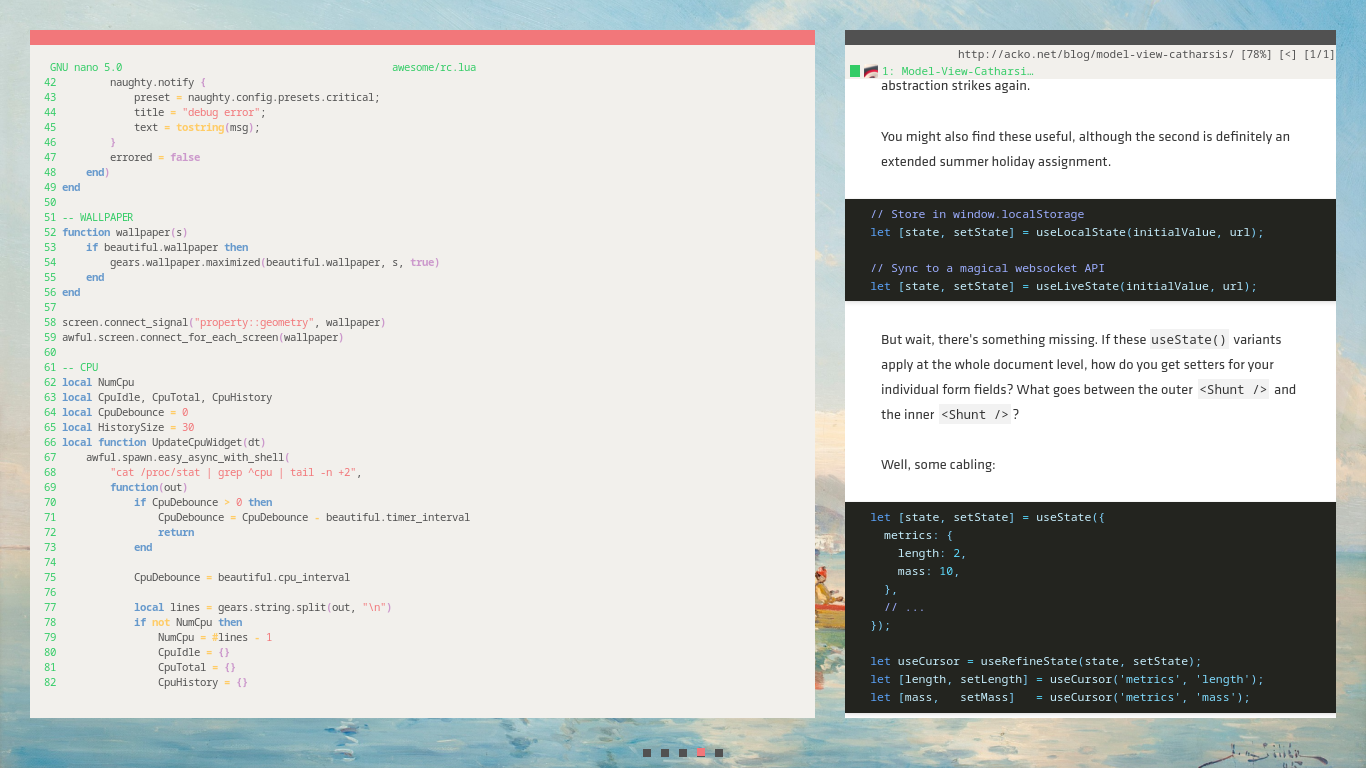
Task: Click the 'if not NumCpu then' line
Action: pyautogui.click(x=188, y=622)
